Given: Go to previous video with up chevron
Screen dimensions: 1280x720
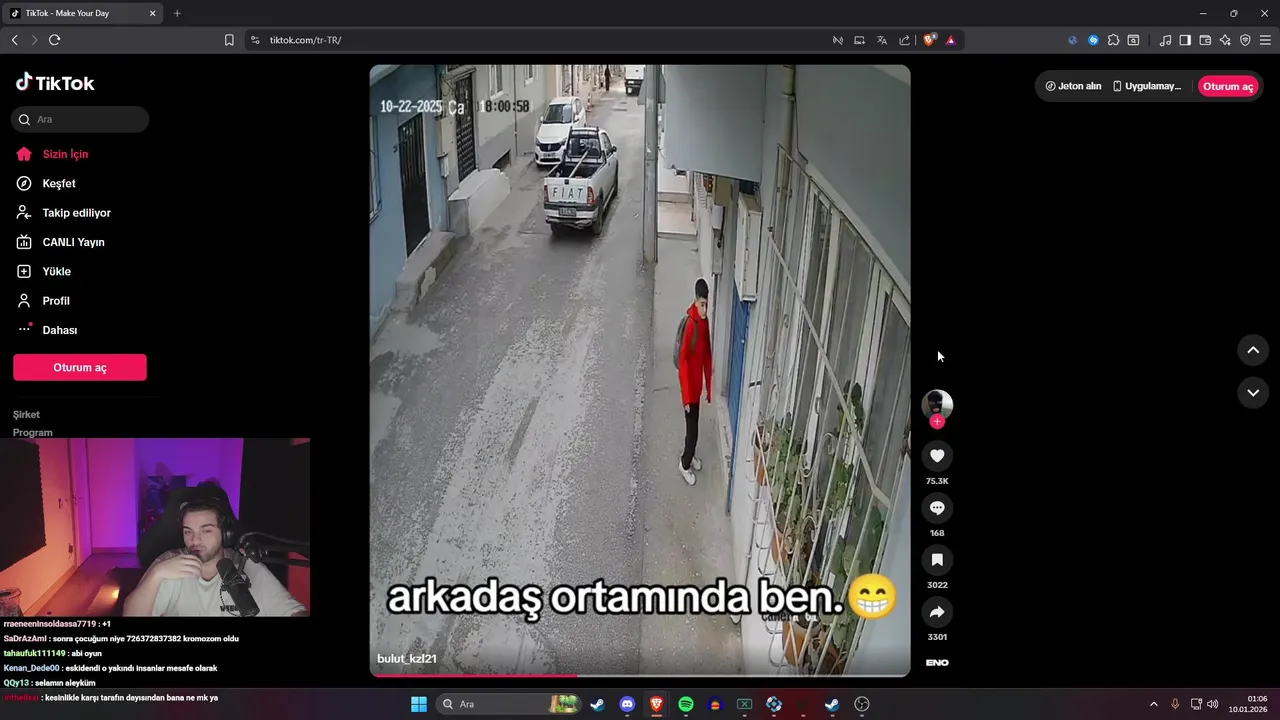Looking at the screenshot, I should pos(1253,350).
